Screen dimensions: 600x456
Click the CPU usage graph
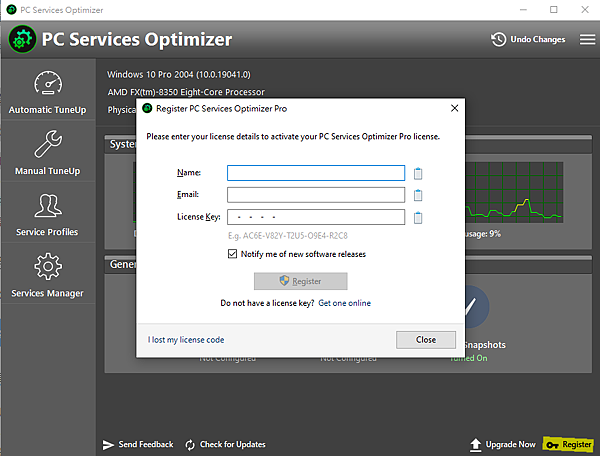point(514,192)
